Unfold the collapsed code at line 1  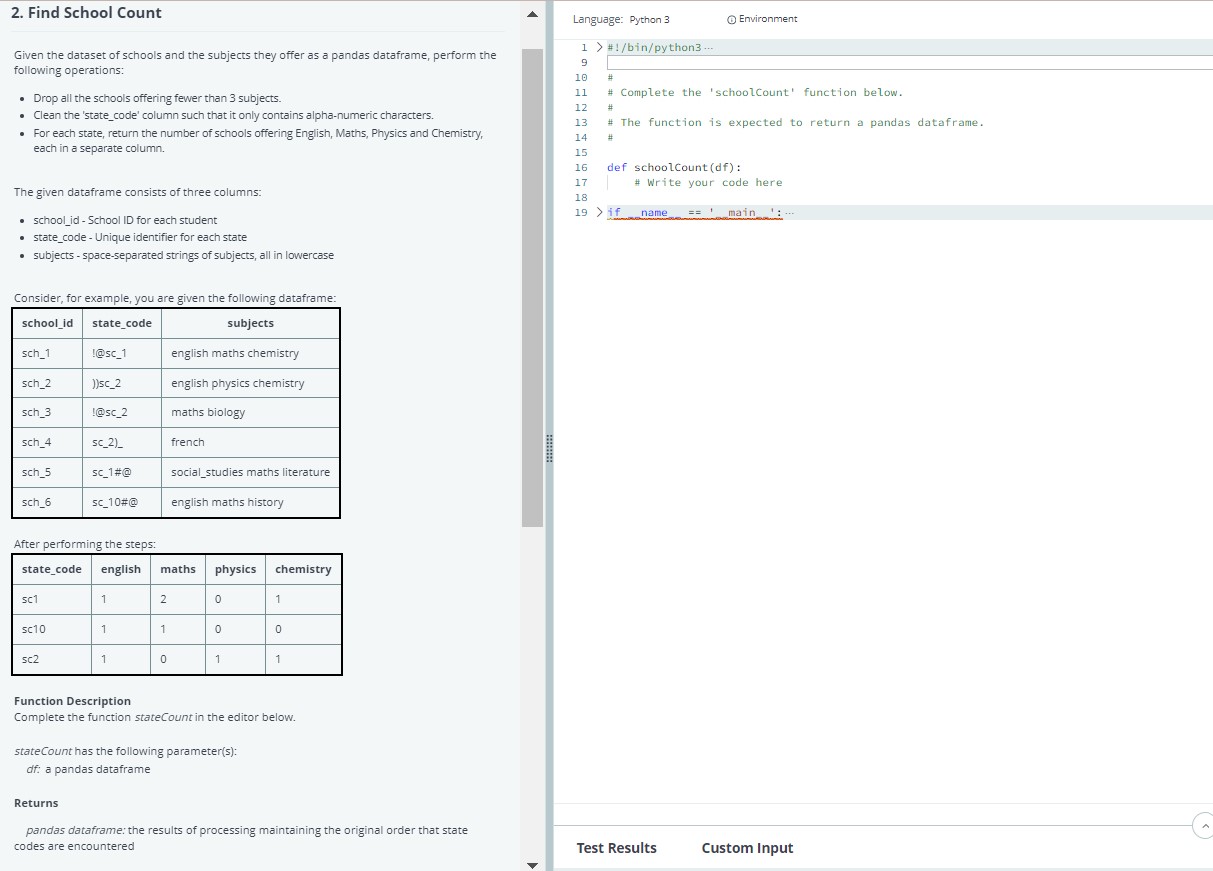tap(600, 47)
